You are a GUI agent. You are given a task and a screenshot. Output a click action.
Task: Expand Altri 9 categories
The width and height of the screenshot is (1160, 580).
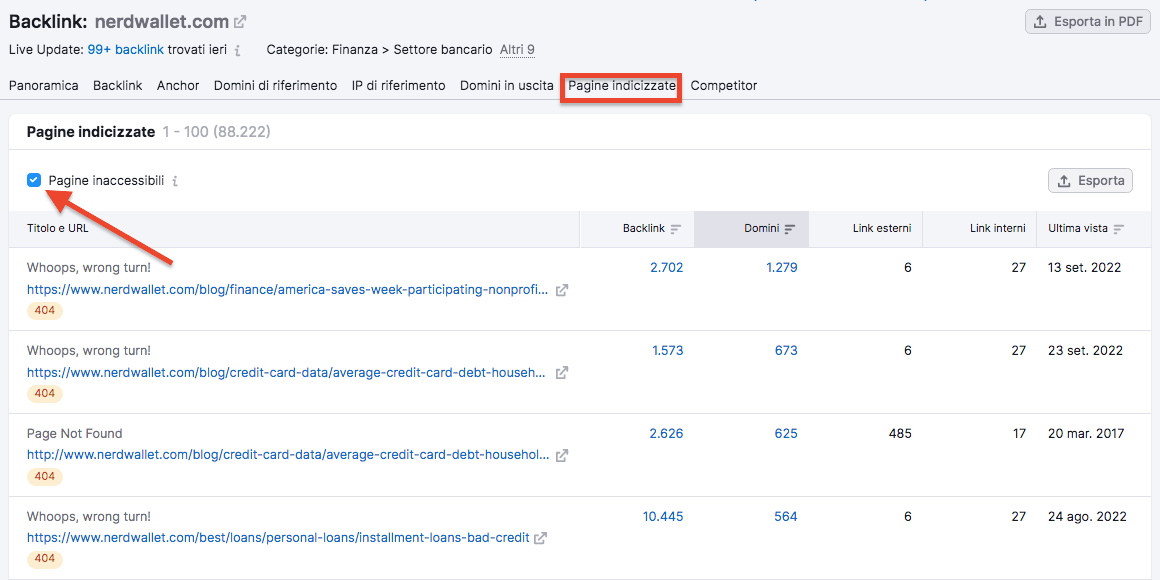pos(517,50)
